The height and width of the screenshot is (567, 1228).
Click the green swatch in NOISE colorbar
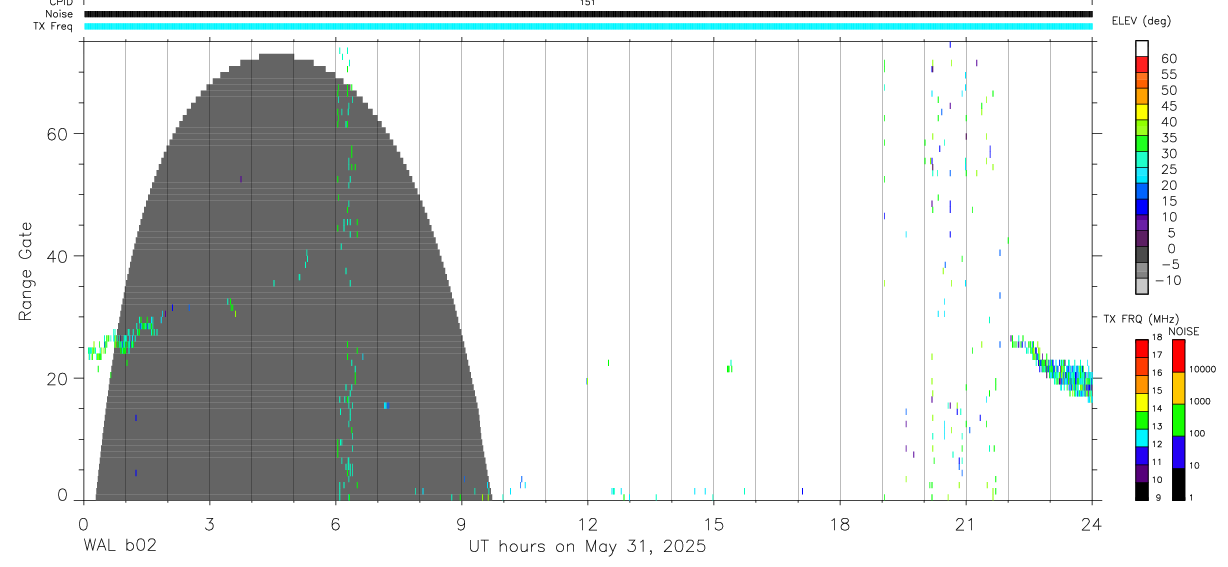[1178, 420]
